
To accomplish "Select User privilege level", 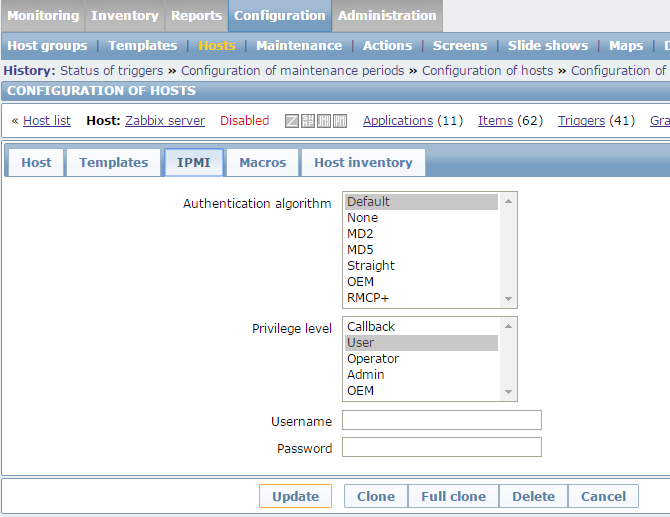I will (x=421, y=343).
